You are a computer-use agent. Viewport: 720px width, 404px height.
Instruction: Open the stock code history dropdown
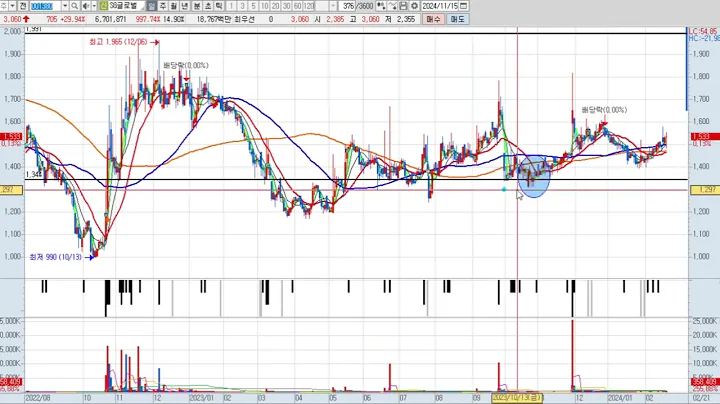tap(65, 6)
